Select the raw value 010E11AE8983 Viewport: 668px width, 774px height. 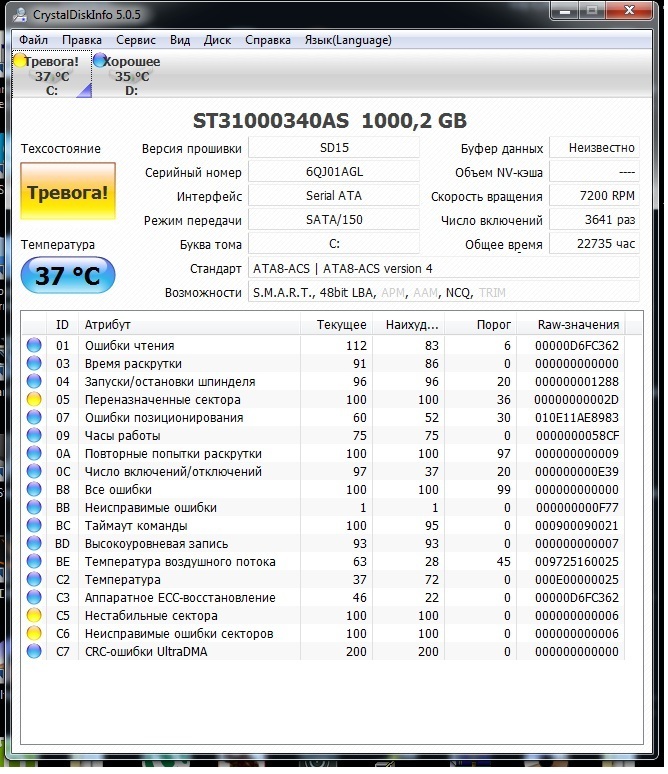pyautogui.click(x=577, y=418)
